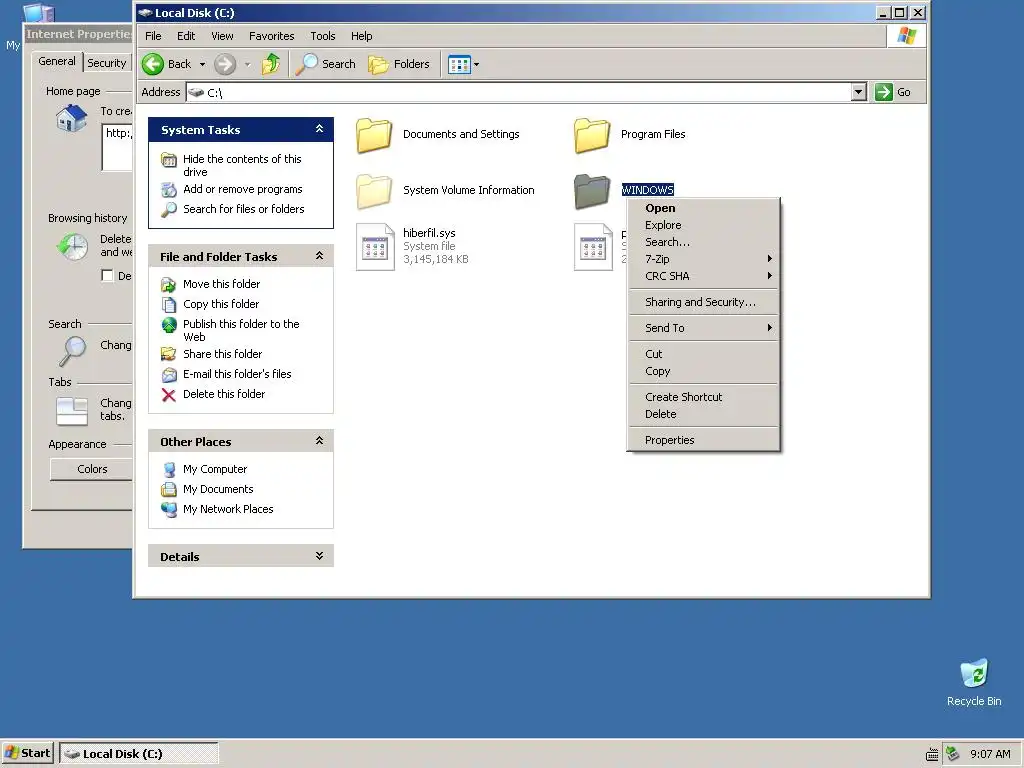1024x768 pixels.
Task: Open the View menu
Action: point(222,36)
